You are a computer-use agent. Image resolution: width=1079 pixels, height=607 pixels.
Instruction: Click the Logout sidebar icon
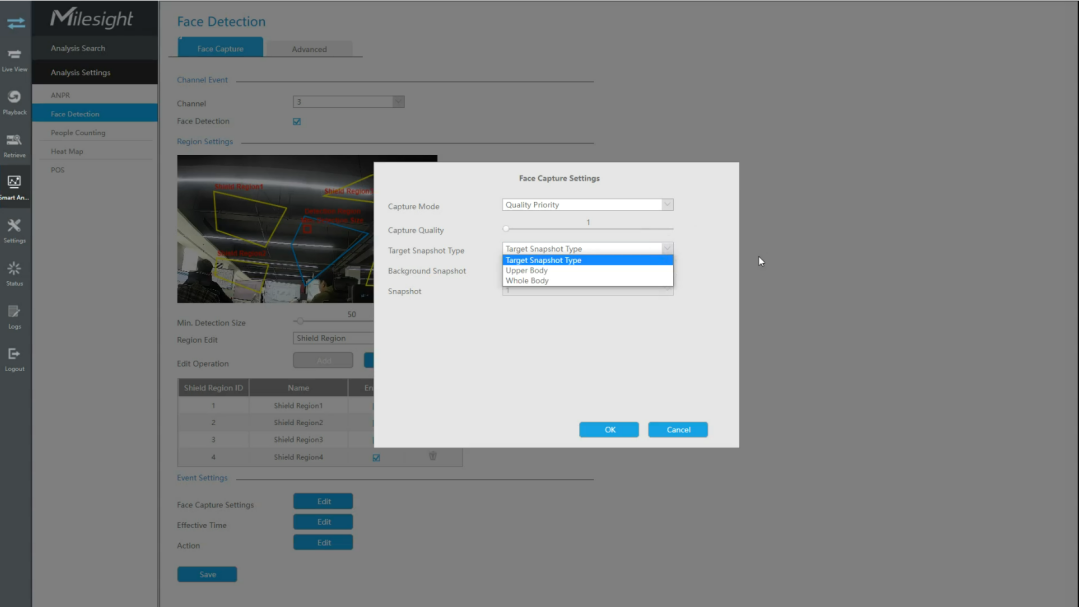click(14, 359)
